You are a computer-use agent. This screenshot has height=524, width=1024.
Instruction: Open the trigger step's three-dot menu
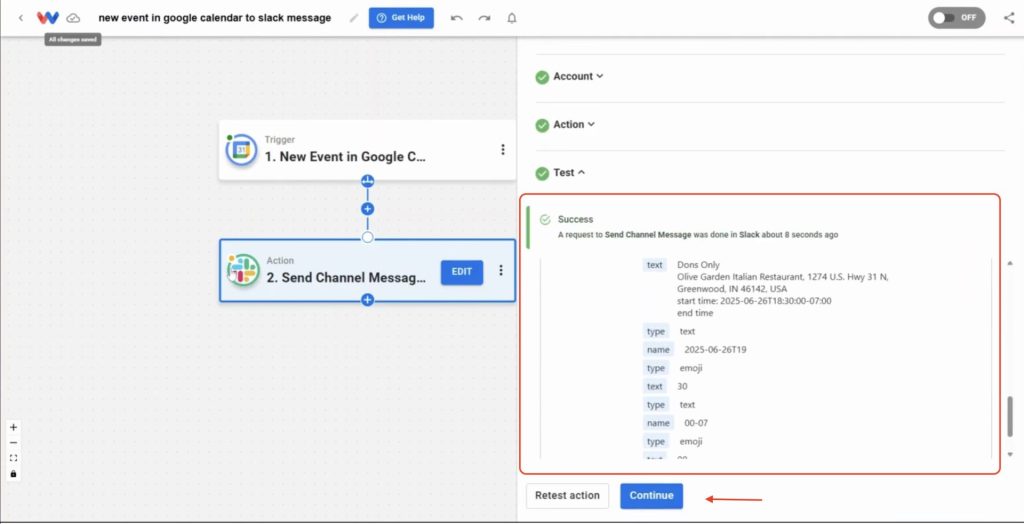pos(503,150)
